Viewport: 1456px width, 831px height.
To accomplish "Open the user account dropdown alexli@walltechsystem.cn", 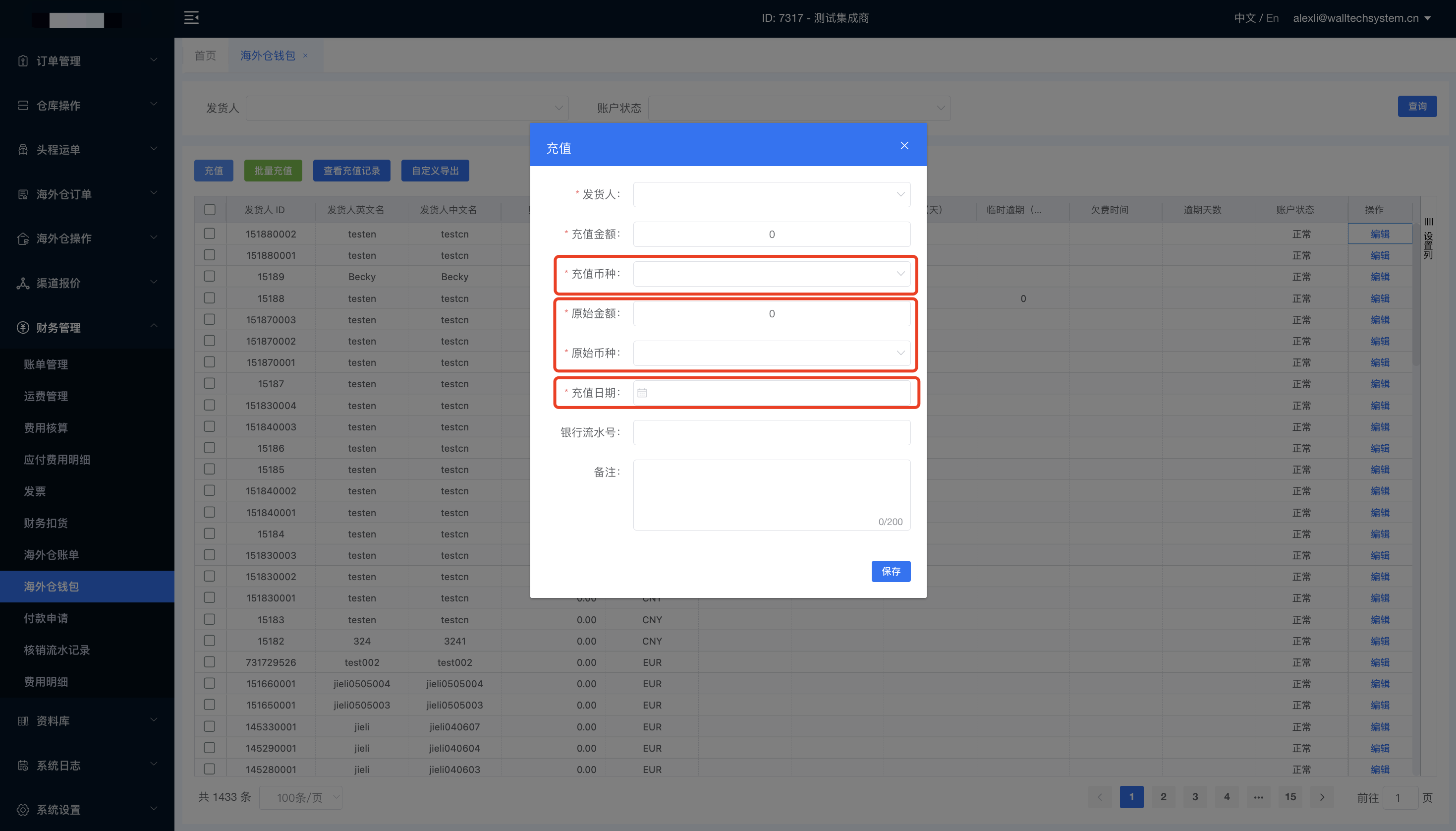I will [1362, 18].
